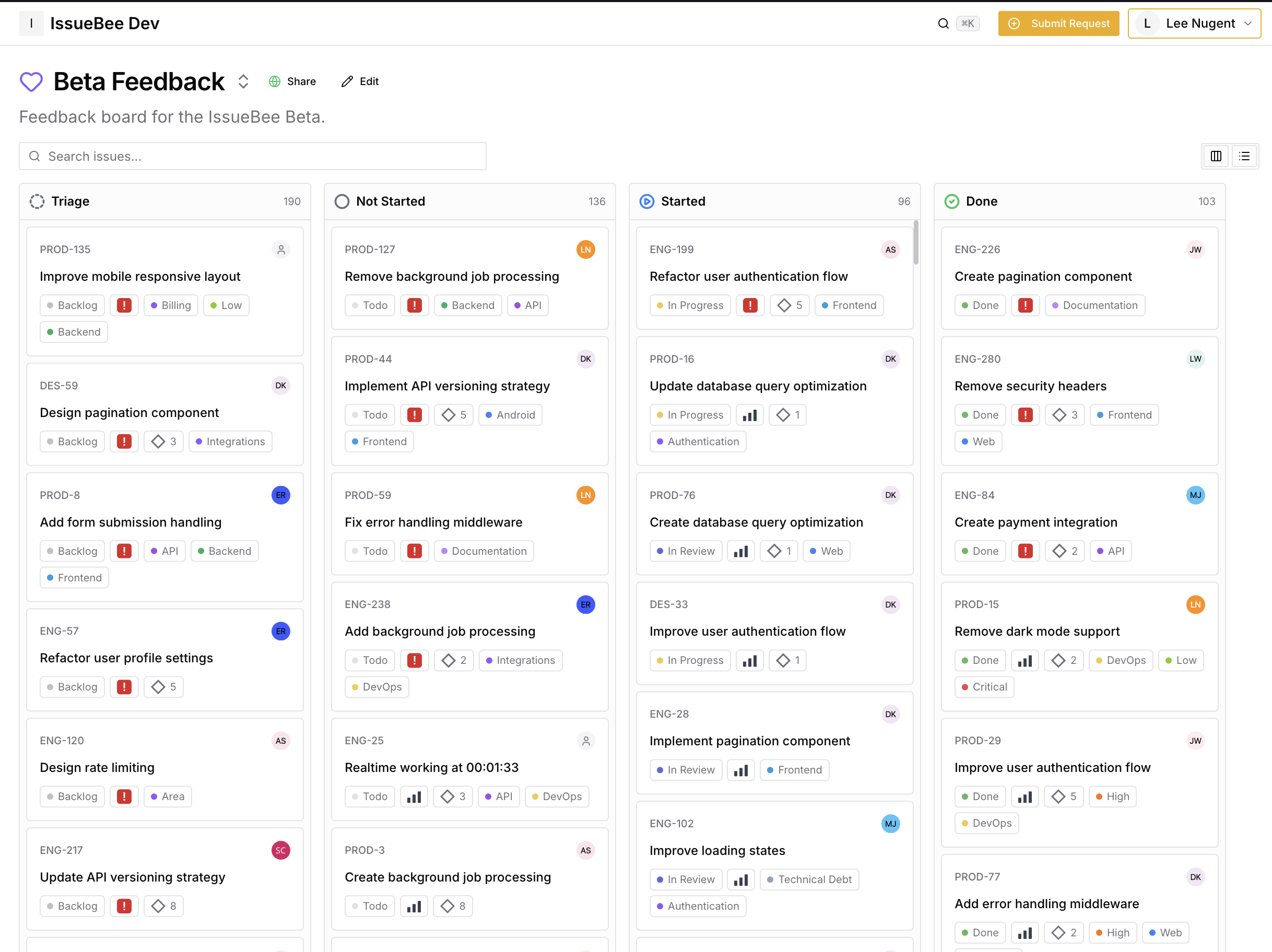The image size is (1272, 952).
Task: Open the Todo status tag on PROD-127
Action: click(x=370, y=305)
